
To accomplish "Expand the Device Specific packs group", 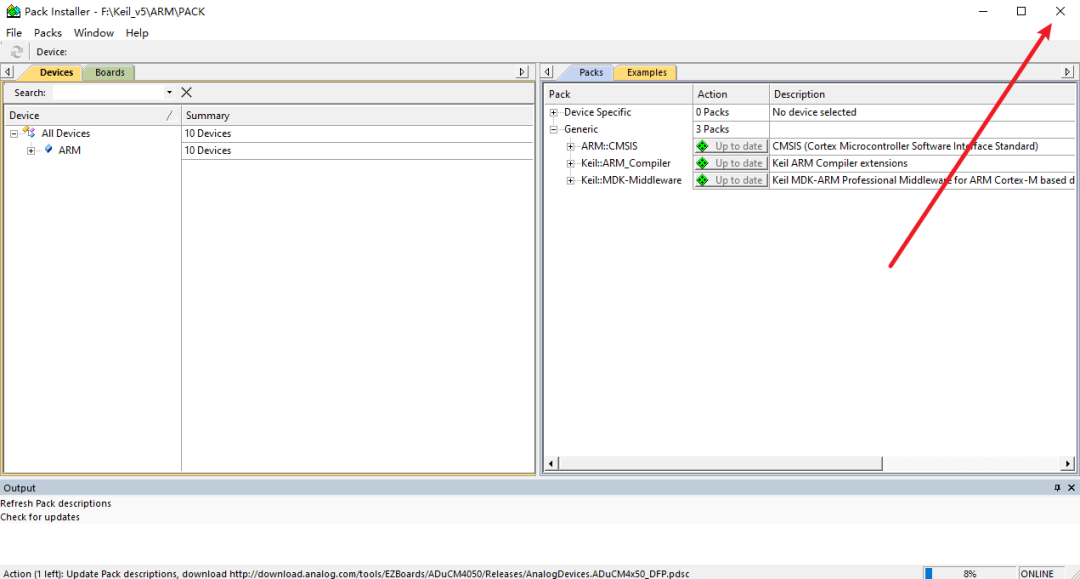I will tap(554, 112).
